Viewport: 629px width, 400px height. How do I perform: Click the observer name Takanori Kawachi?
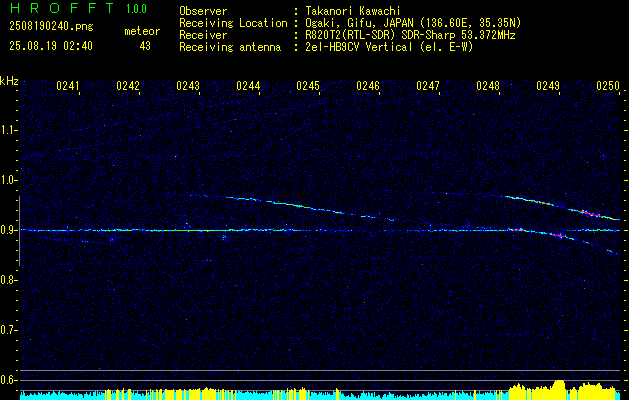(x=352, y=11)
